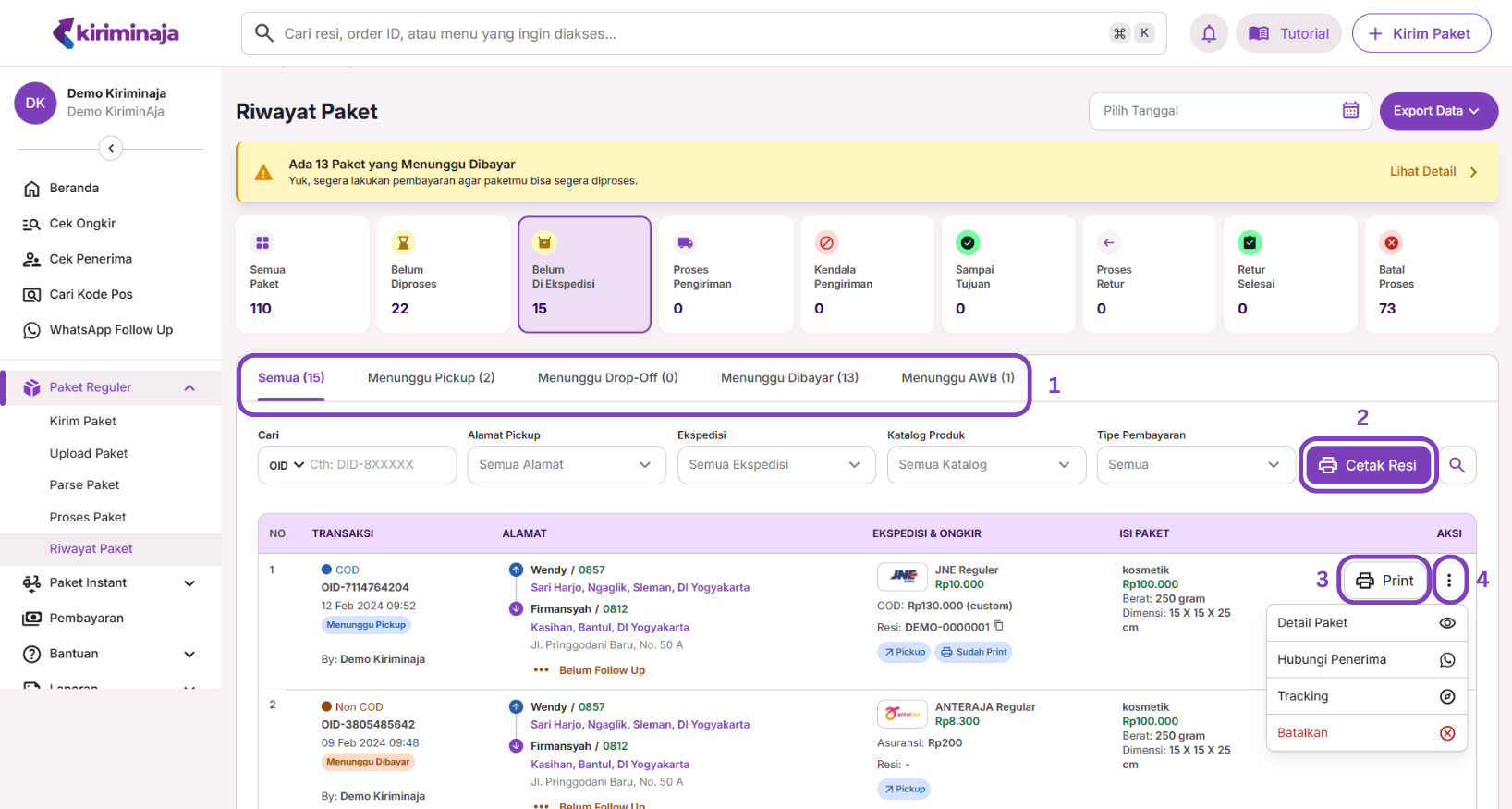This screenshot has height=809, width=1512.
Task: Expand the Semua Ekspedisi dropdown
Action: 775,465
